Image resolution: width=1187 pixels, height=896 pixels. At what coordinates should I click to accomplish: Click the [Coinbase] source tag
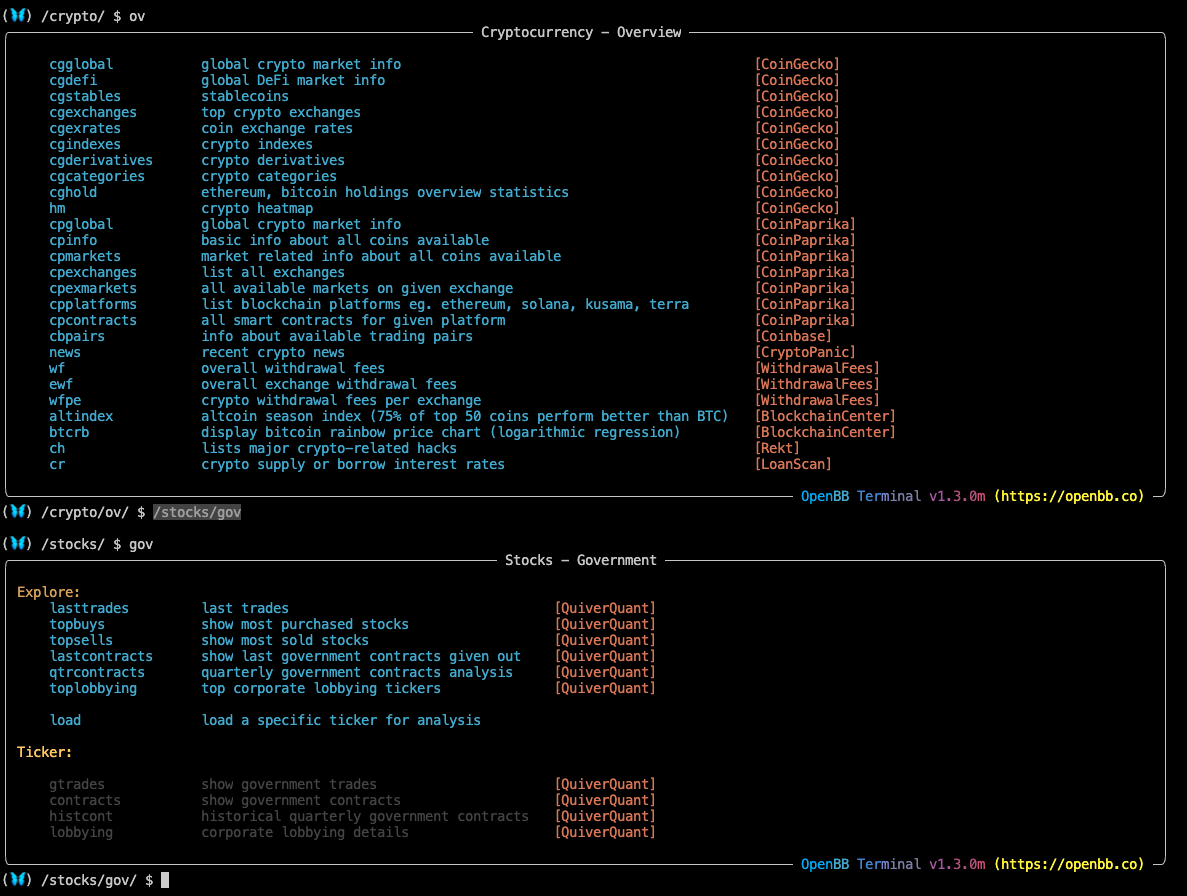(x=793, y=336)
